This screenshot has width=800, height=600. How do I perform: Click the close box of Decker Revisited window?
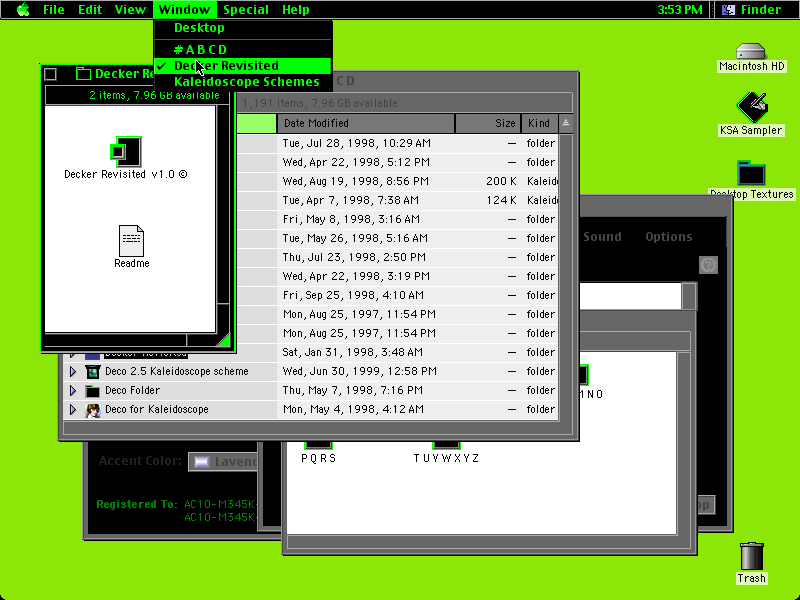point(51,74)
